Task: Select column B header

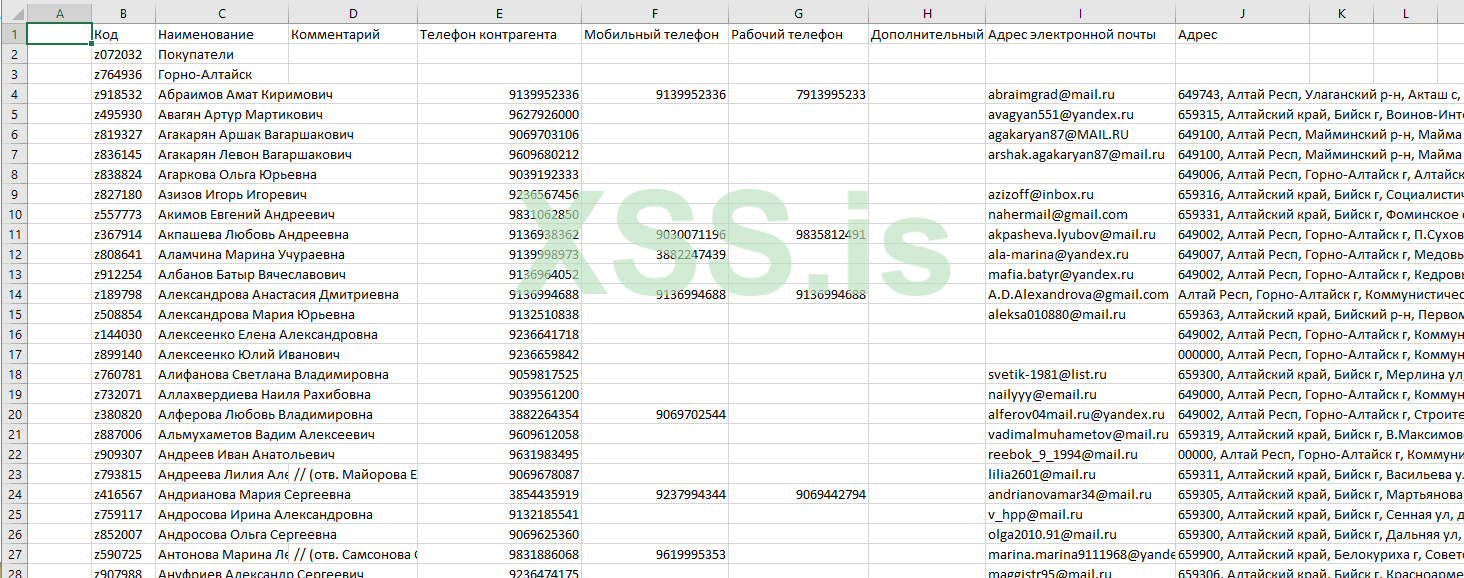Action: (123, 13)
